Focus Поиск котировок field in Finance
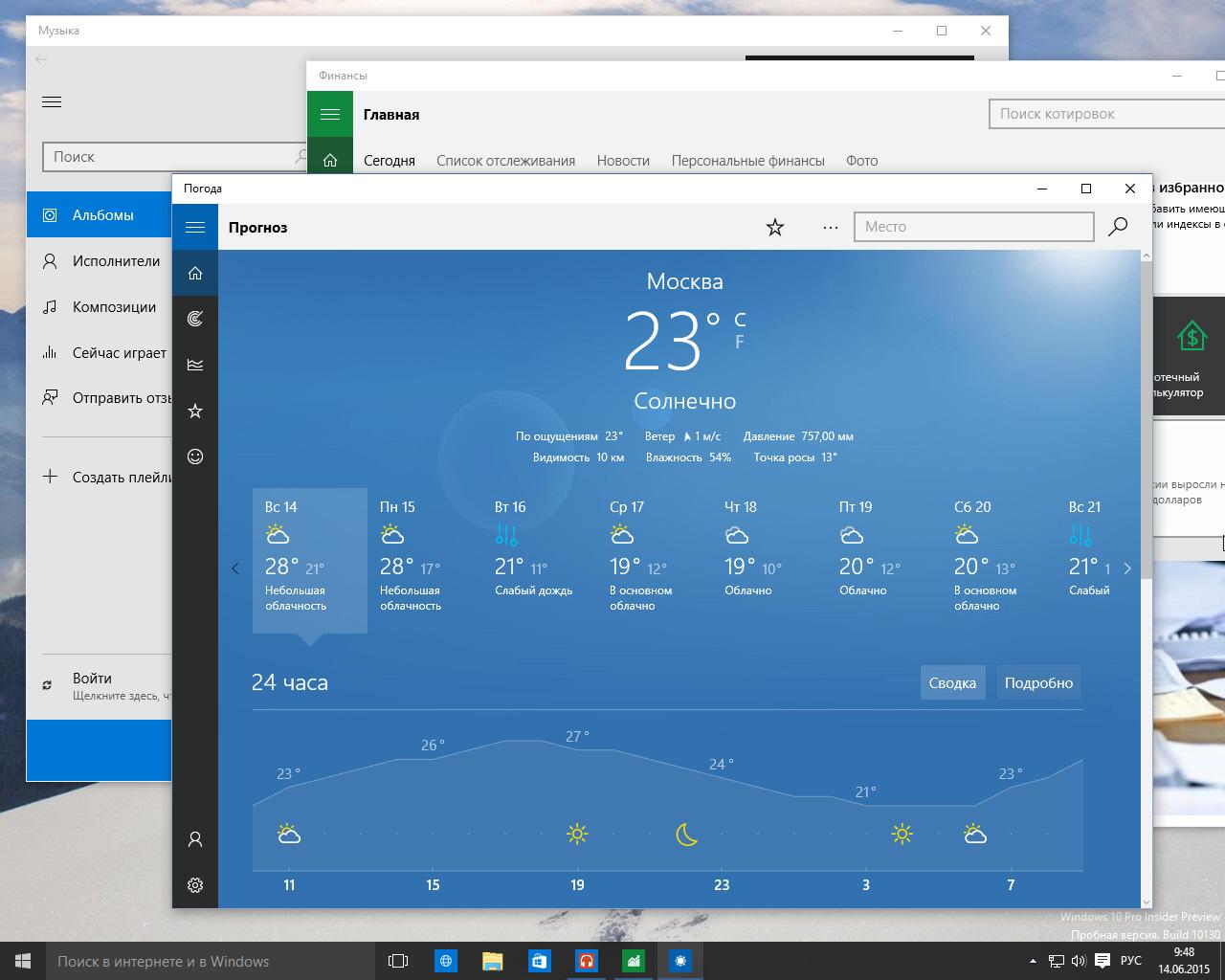1225x980 pixels. (x=1106, y=114)
